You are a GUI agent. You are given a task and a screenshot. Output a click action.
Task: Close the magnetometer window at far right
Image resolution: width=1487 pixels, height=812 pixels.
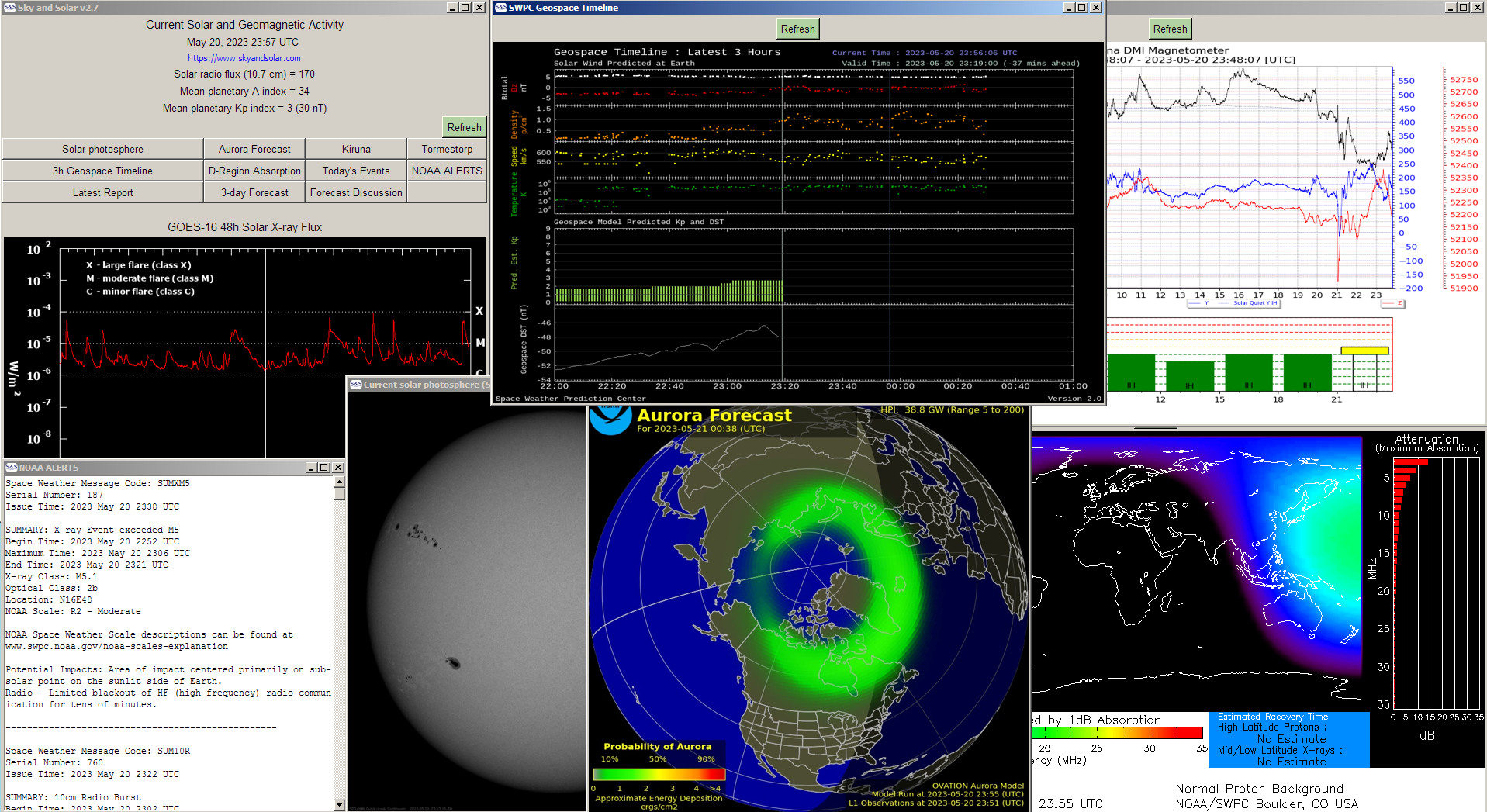(x=1478, y=7)
